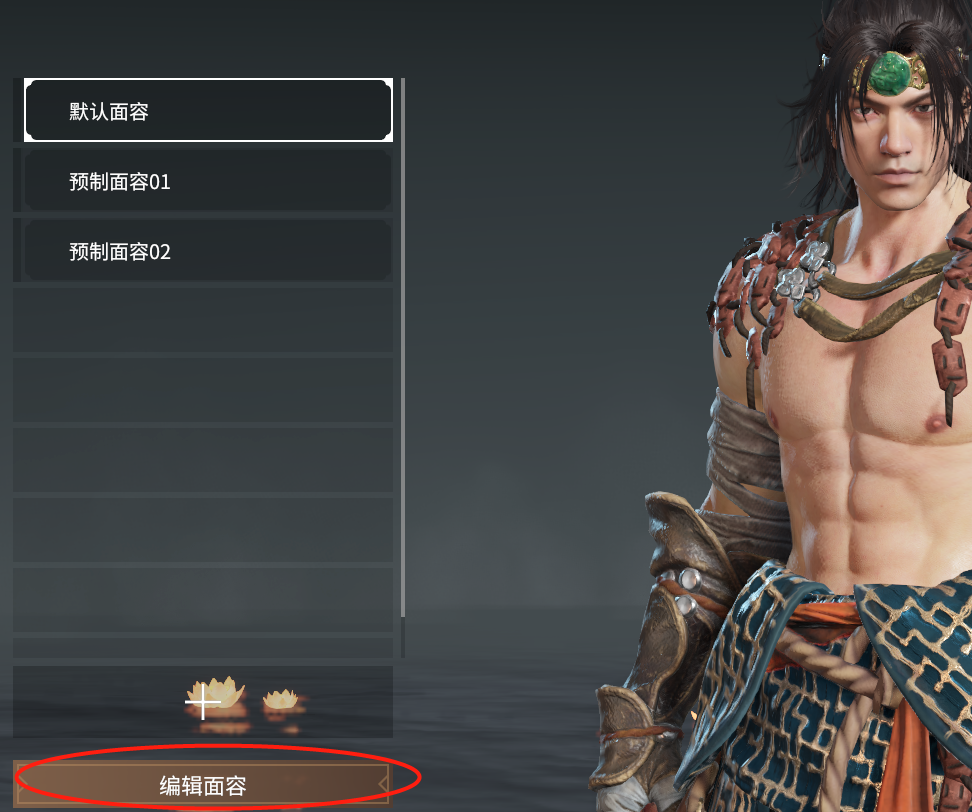Click the large lotus lantern behind plus
This screenshot has width=972, height=812.
click(x=217, y=691)
